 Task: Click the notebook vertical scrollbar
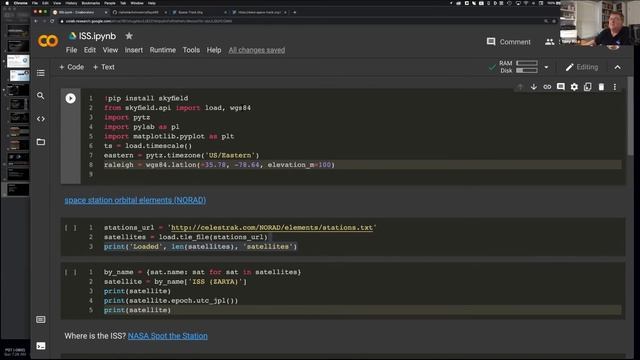pos(631,116)
